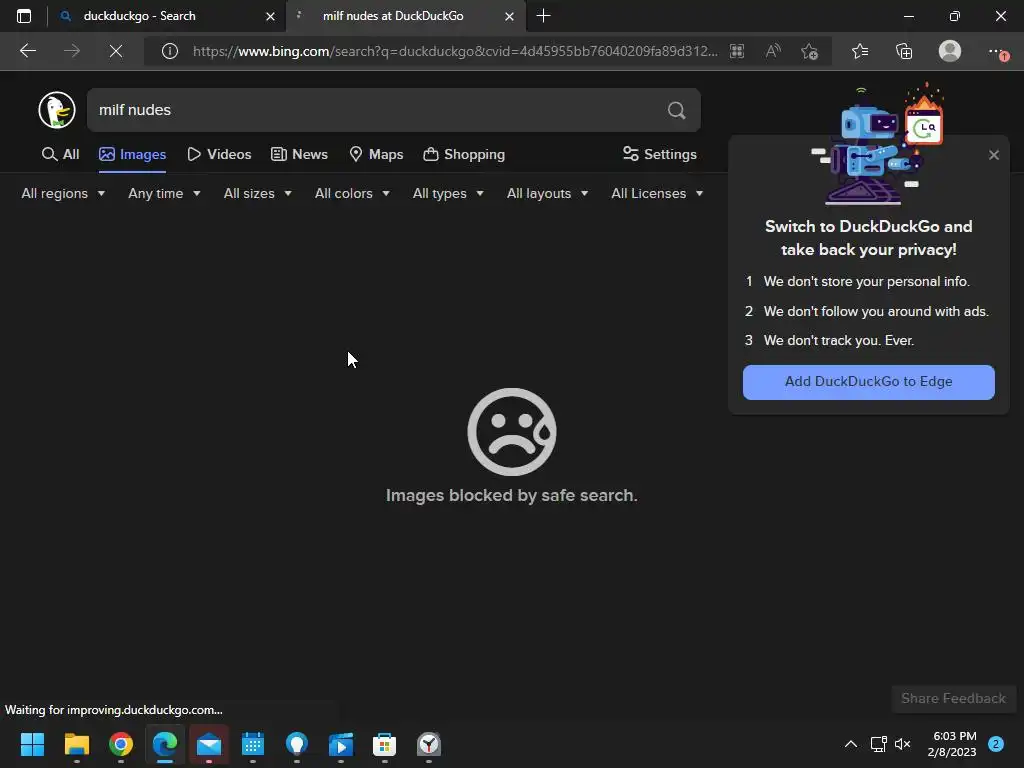Open a new tab with plus button
The image size is (1024, 768).
click(x=543, y=16)
